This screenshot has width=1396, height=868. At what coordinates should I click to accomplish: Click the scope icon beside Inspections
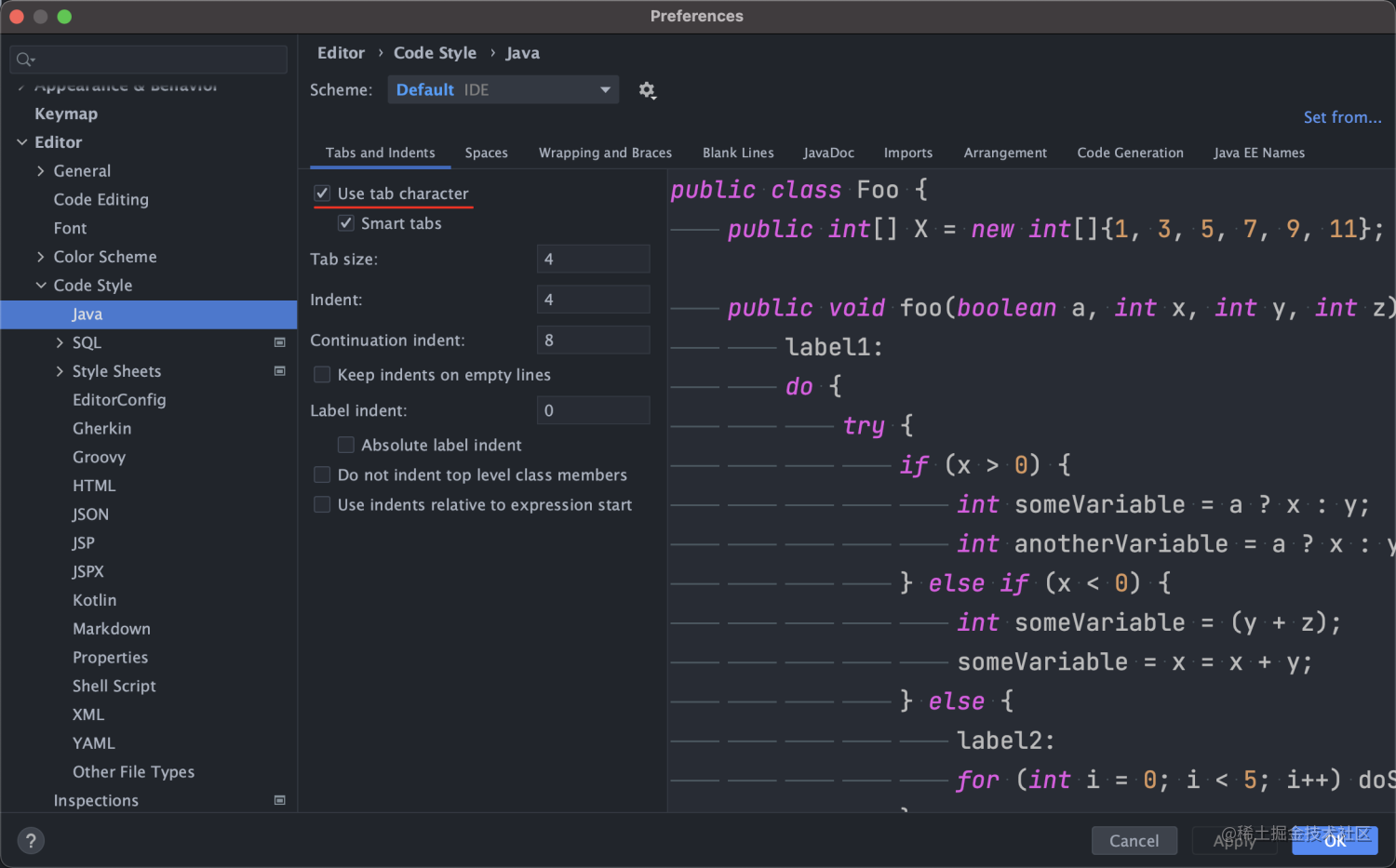click(x=279, y=800)
